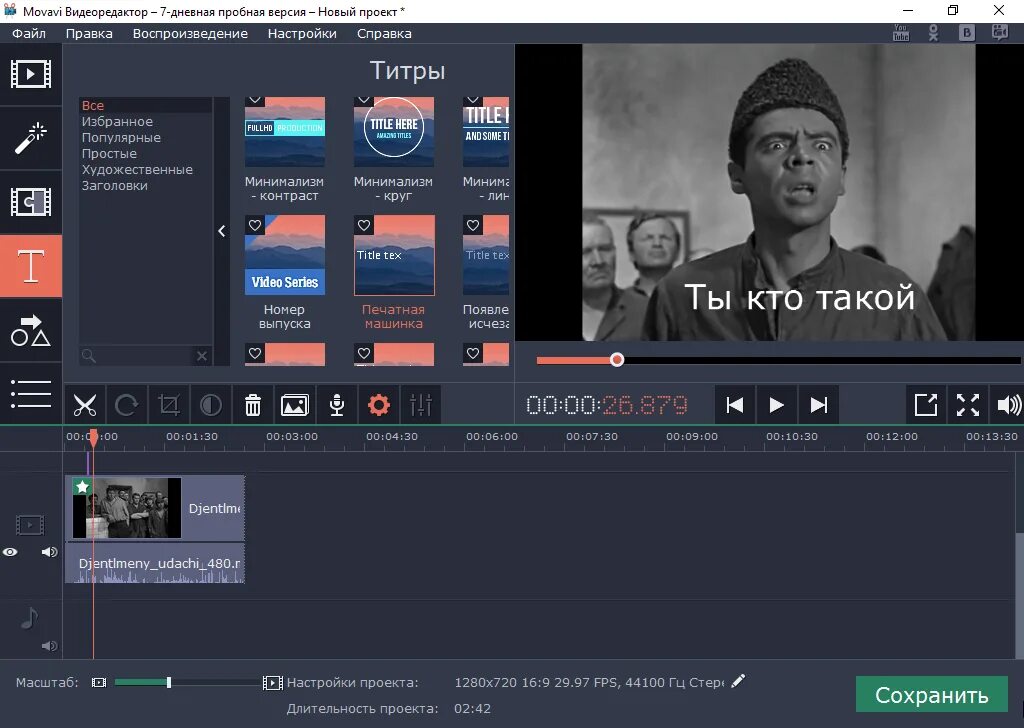The width and height of the screenshot is (1024, 728).
Task: Open the Файл menu
Action: [29, 33]
